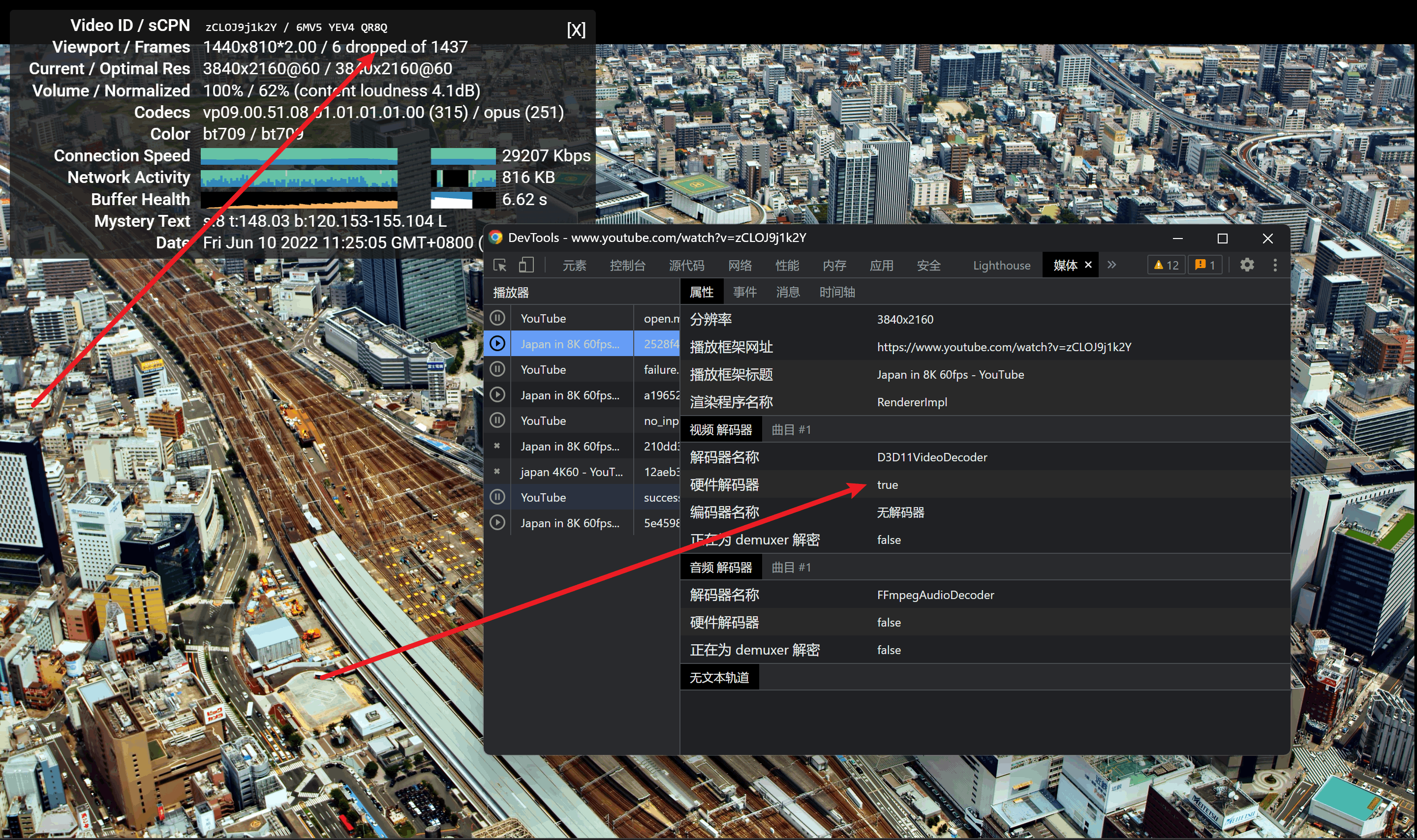This screenshot has width=1417, height=840.
Task: Select the 音频 解码器 section tab
Action: coord(720,567)
